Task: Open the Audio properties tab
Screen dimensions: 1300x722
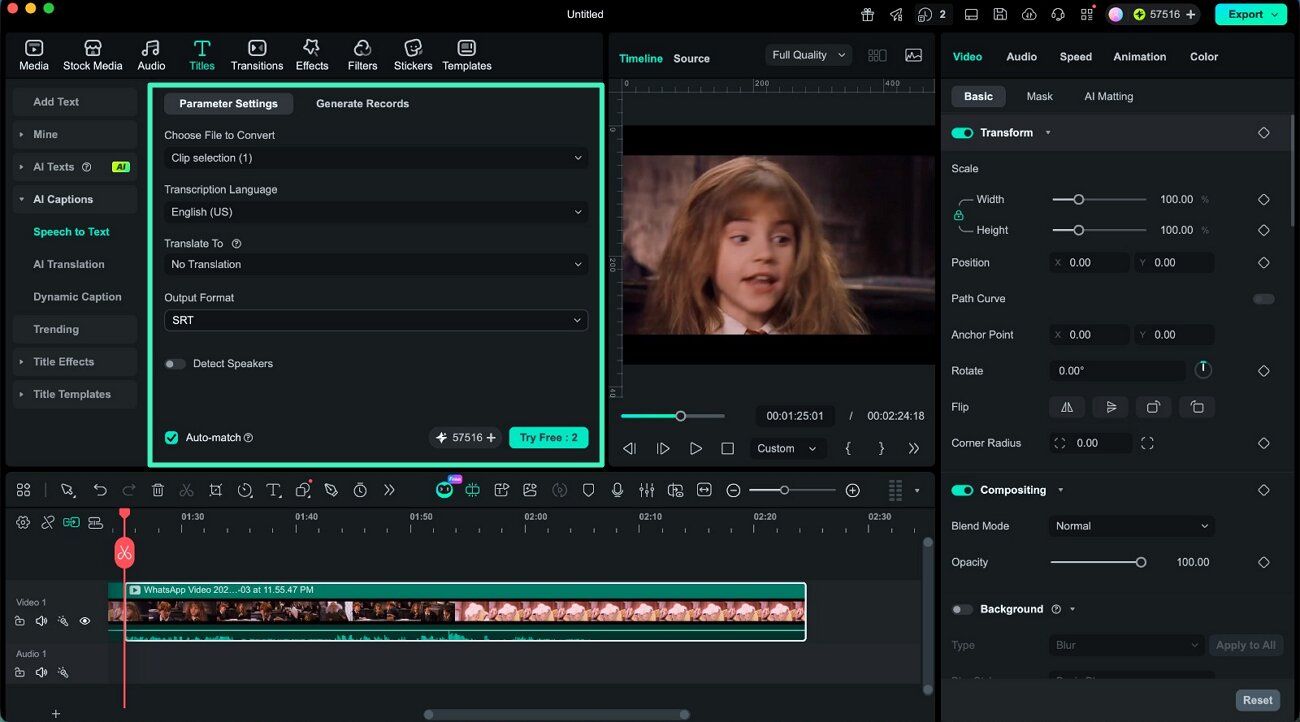Action: [1021, 57]
